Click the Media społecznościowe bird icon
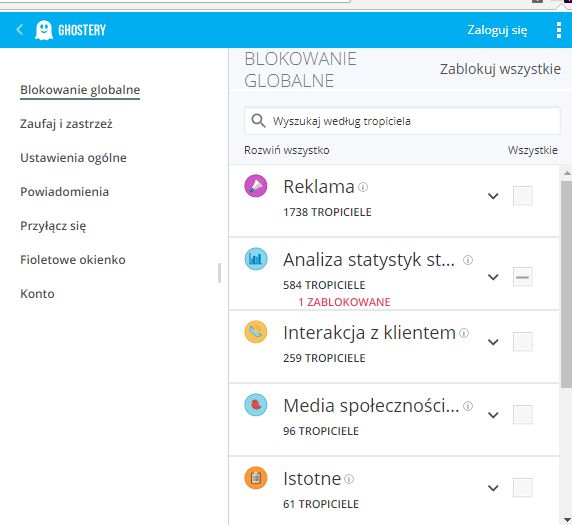This screenshot has height=525, width=572. 256,405
